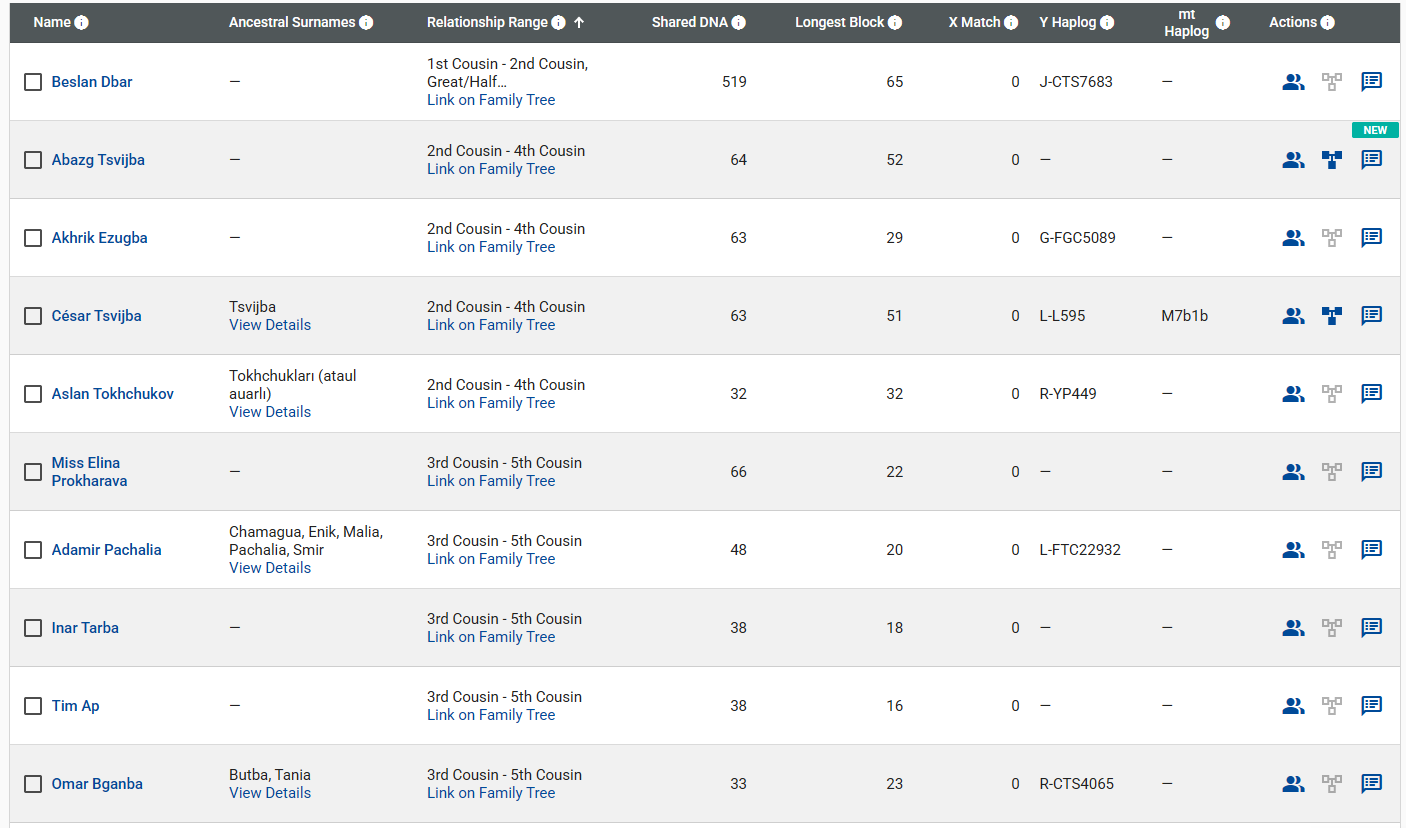Screen dimensions: 1406x828
Task: View Details for Adamir Pachalia surnames
Action: tap(270, 568)
